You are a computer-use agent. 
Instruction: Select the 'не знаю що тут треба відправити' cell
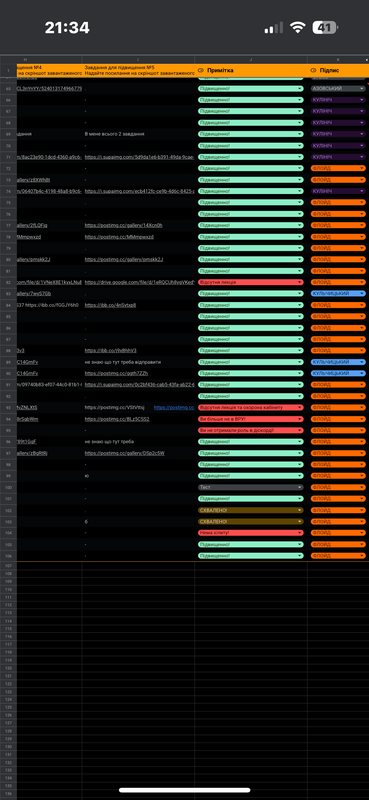click(138, 362)
